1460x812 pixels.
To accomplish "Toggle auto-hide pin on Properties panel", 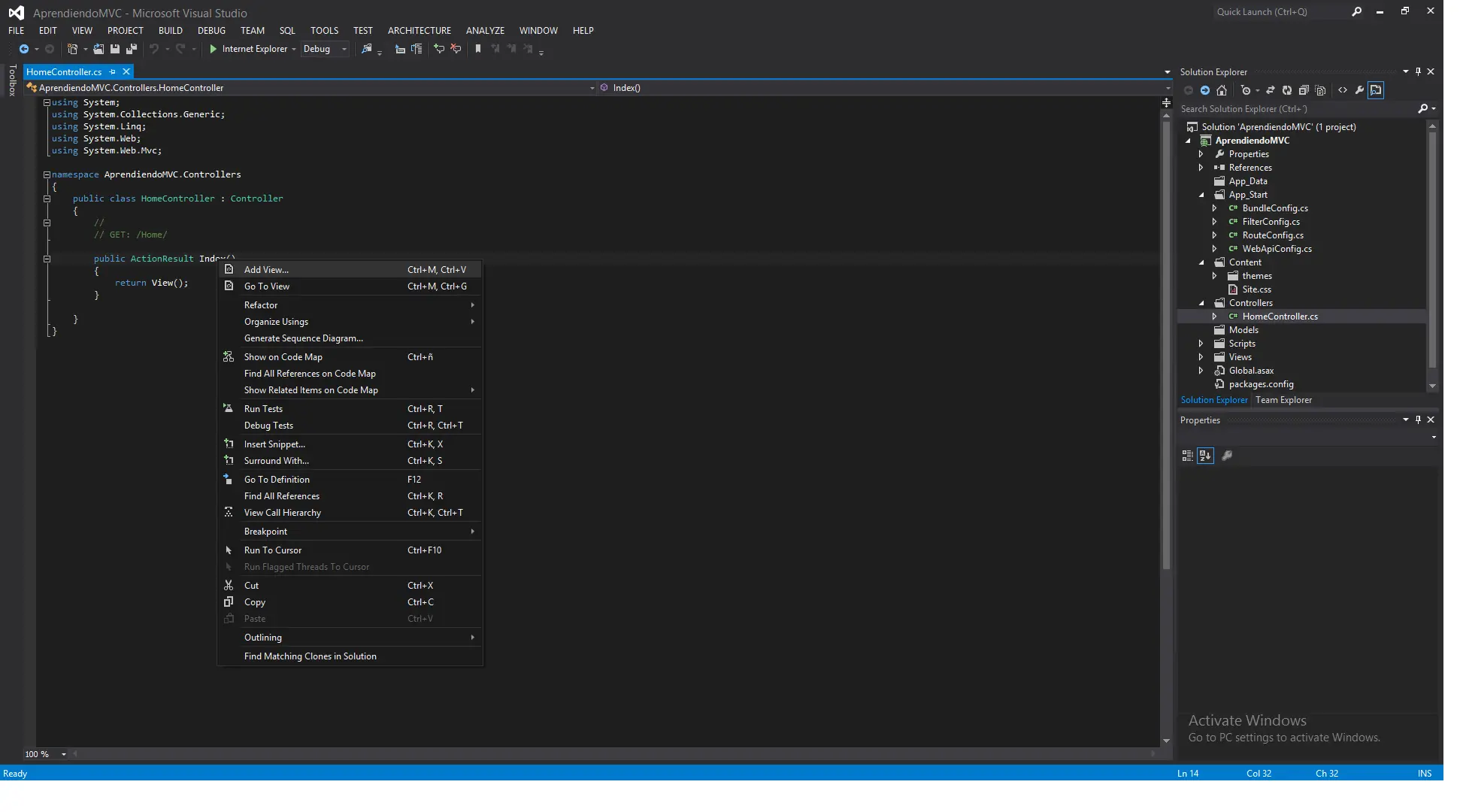I will pyautogui.click(x=1419, y=420).
